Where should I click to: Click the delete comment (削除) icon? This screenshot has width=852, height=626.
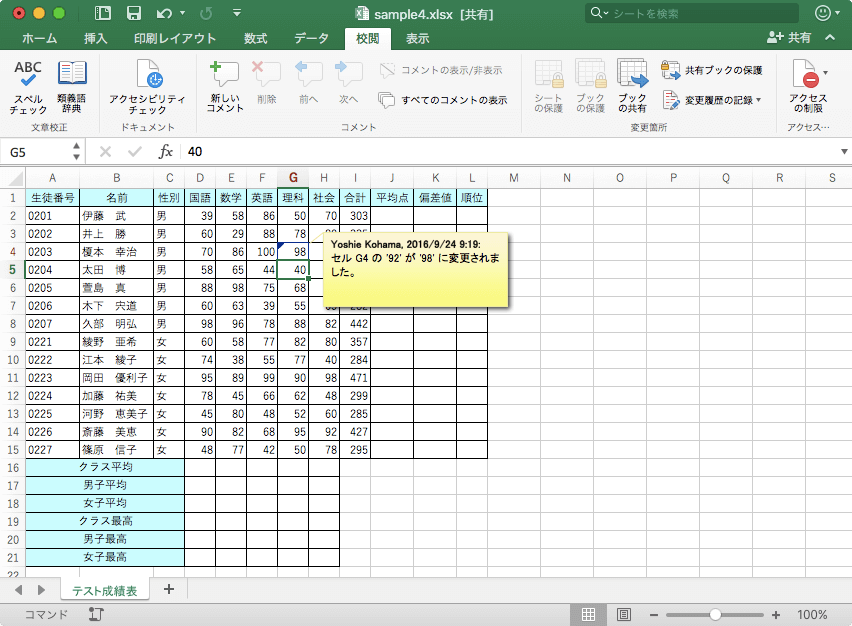(266, 83)
